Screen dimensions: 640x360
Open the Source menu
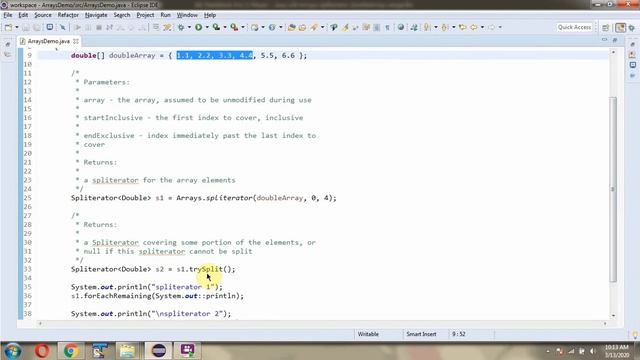point(43,15)
